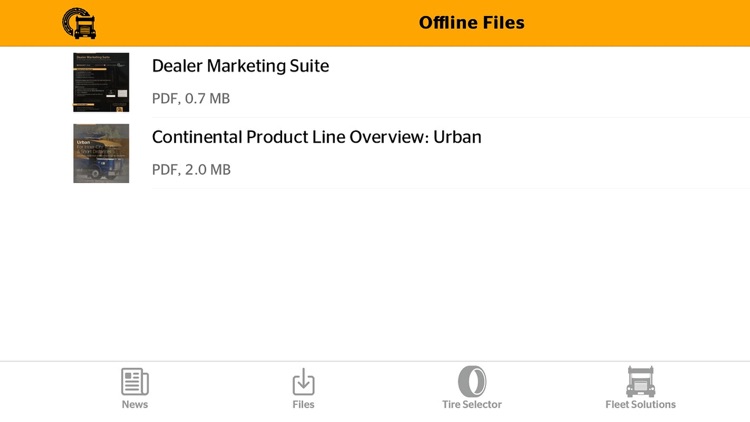
Task: Click the PDF, 0.7 MB file details
Action: (191, 99)
